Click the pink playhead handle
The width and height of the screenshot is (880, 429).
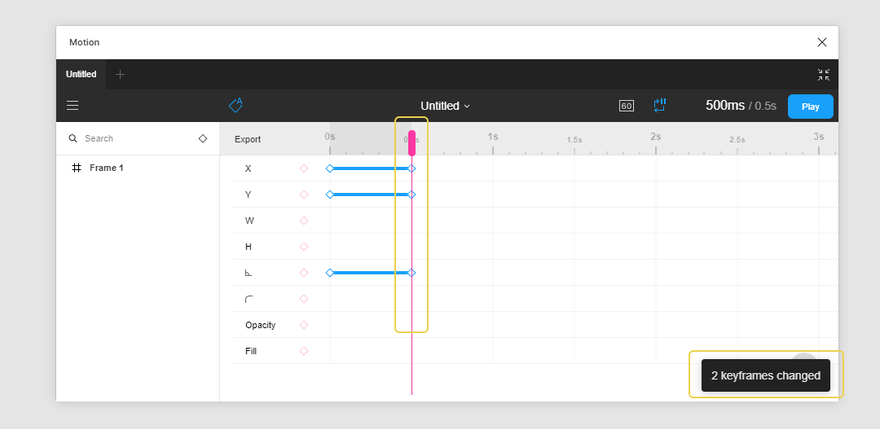[x=411, y=143]
